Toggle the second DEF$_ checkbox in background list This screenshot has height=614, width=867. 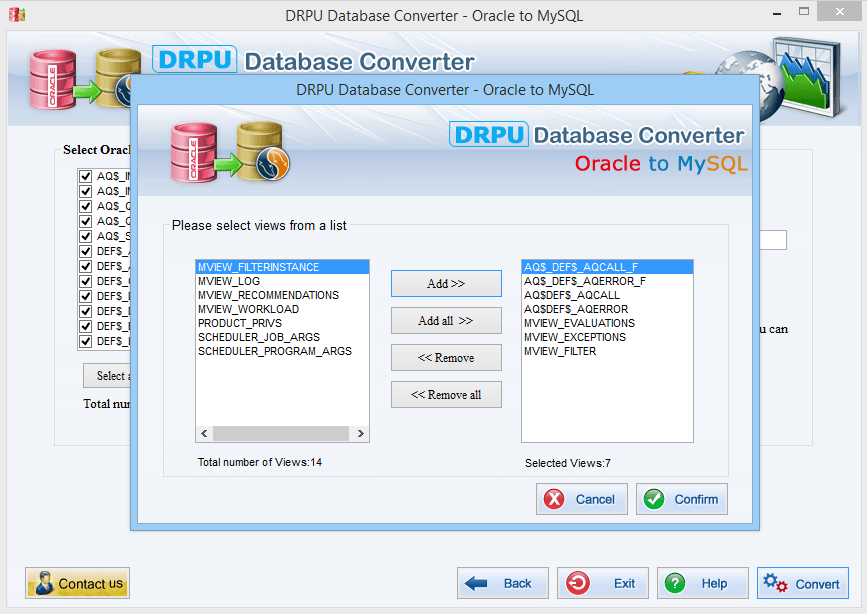click(86, 266)
